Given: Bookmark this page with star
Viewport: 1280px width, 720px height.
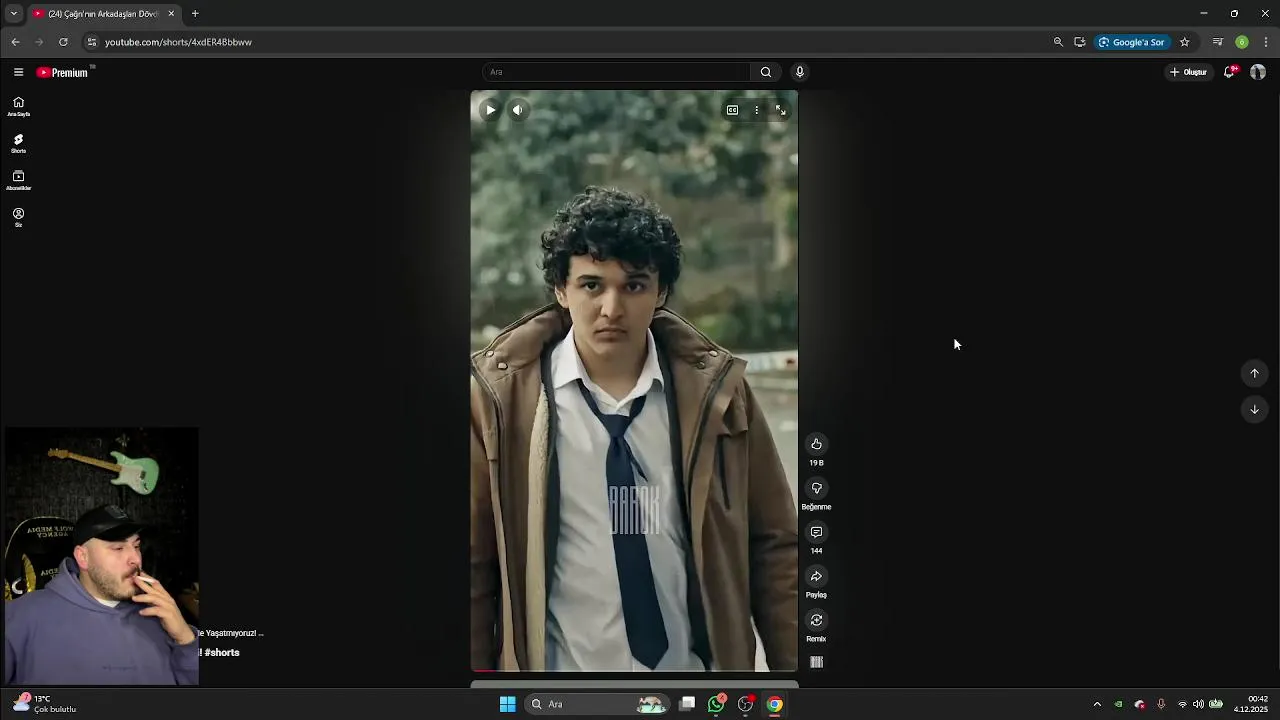Looking at the screenshot, I should [1184, 42].
